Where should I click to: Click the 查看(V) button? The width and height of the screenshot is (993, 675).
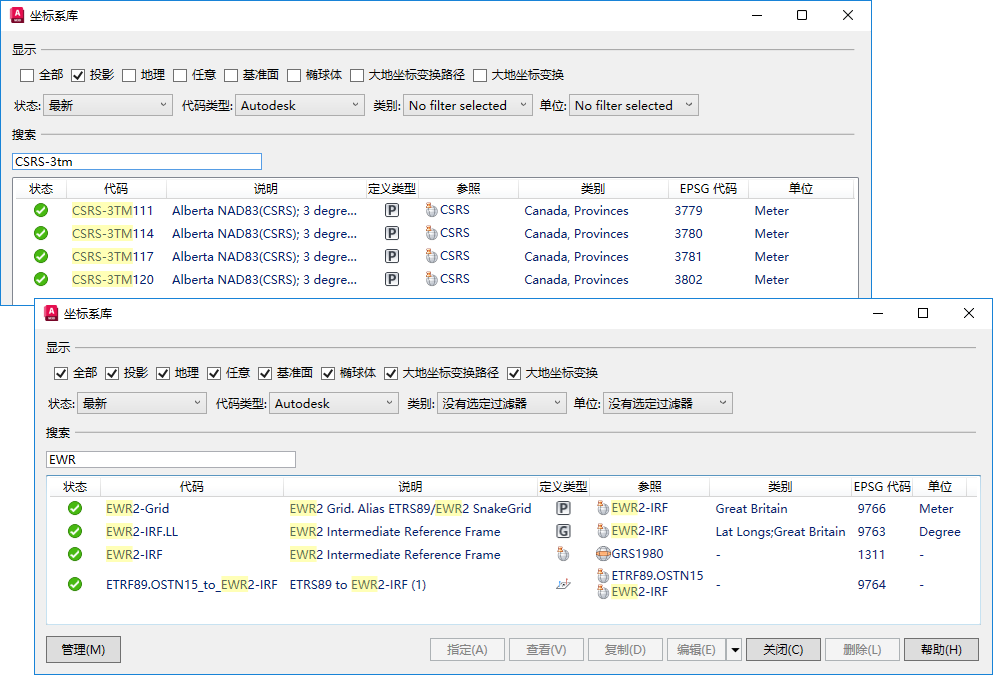click(x=546, y=650)
